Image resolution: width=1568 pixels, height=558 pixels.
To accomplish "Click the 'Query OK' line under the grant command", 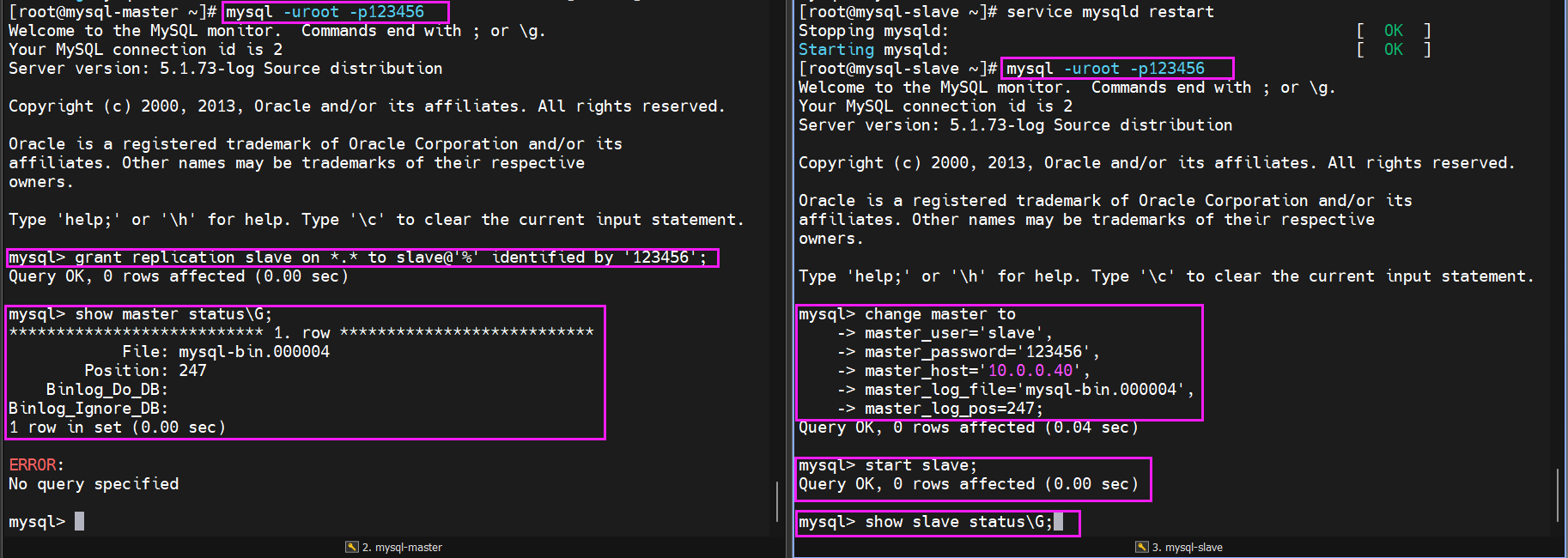I will [x=179, y=276].
